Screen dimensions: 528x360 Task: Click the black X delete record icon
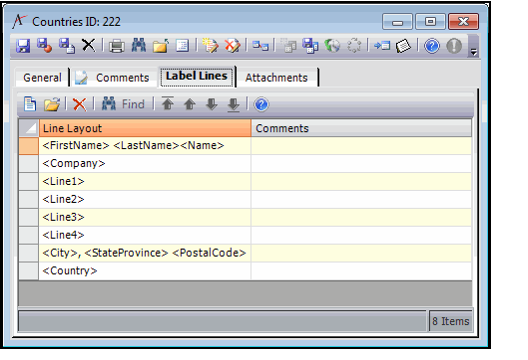click(89, 45)
